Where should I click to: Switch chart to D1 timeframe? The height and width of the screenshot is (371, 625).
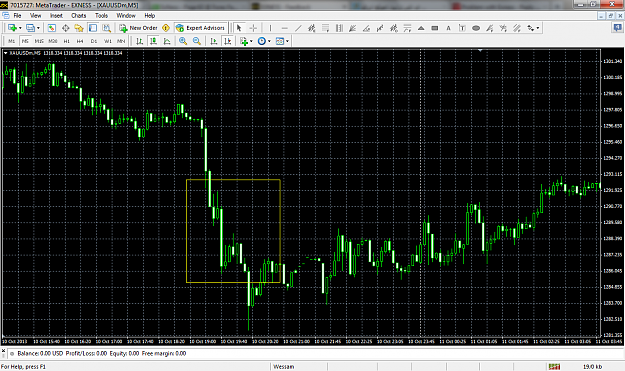[94, 41]
